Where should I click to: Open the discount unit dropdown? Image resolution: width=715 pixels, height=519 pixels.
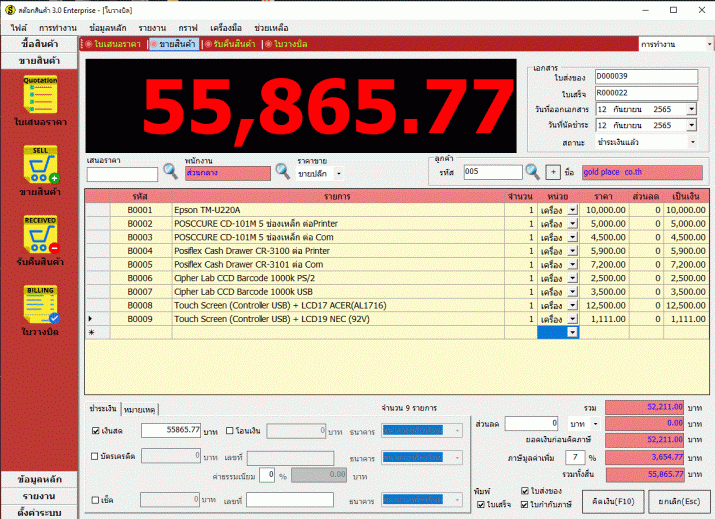[x=595, y=424]
